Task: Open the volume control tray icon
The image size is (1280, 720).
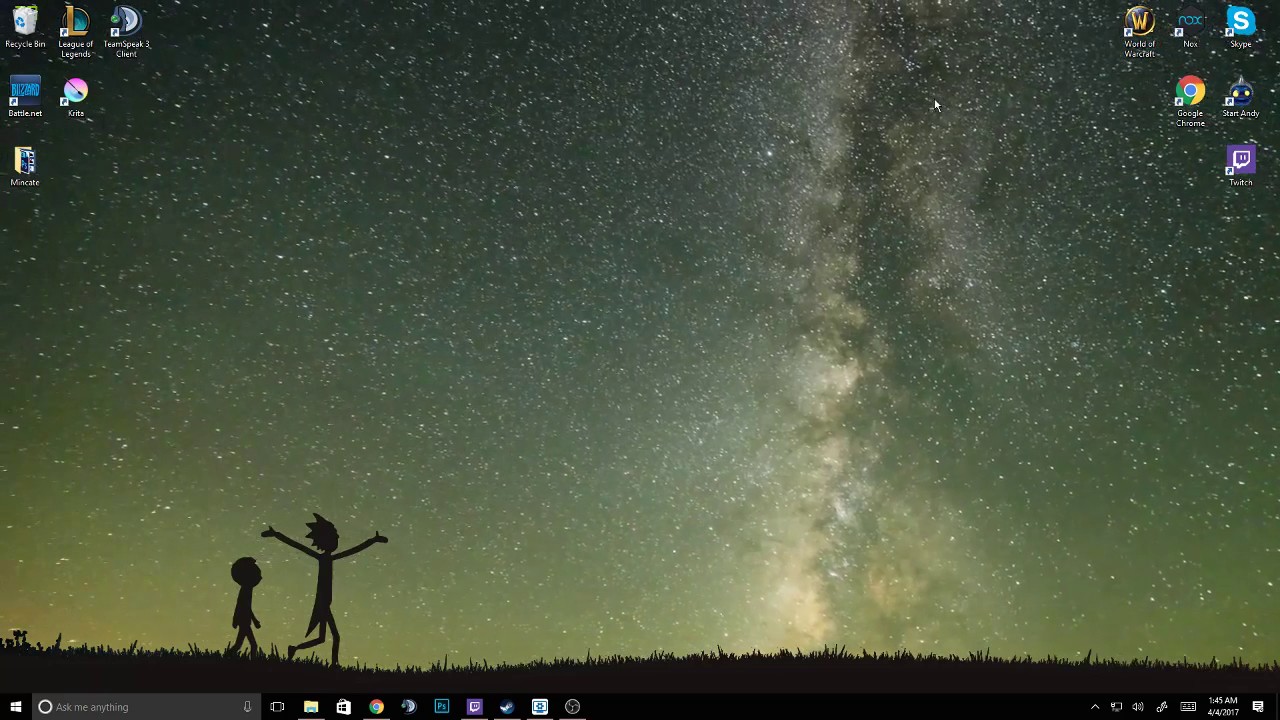Action: tap(1138, 707)
